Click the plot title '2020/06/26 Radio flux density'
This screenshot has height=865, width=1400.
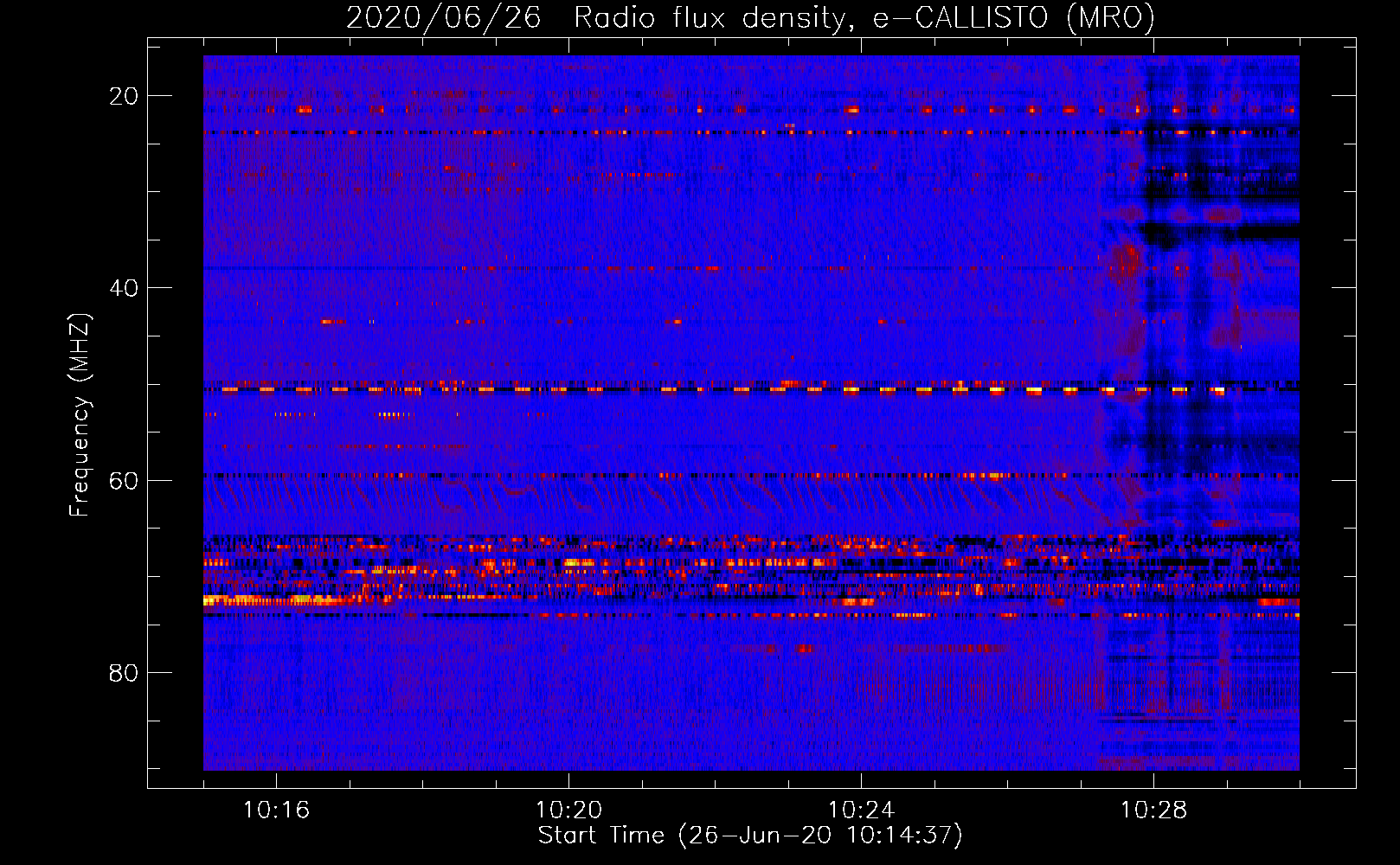[750, 17]
